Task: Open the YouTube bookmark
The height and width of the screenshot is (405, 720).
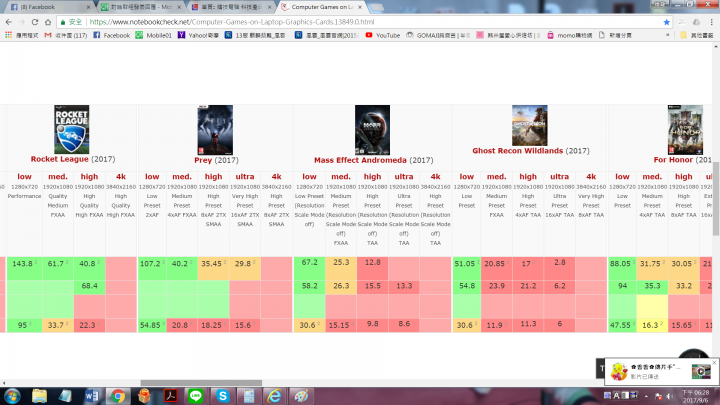Action: (x=382, y=35)
